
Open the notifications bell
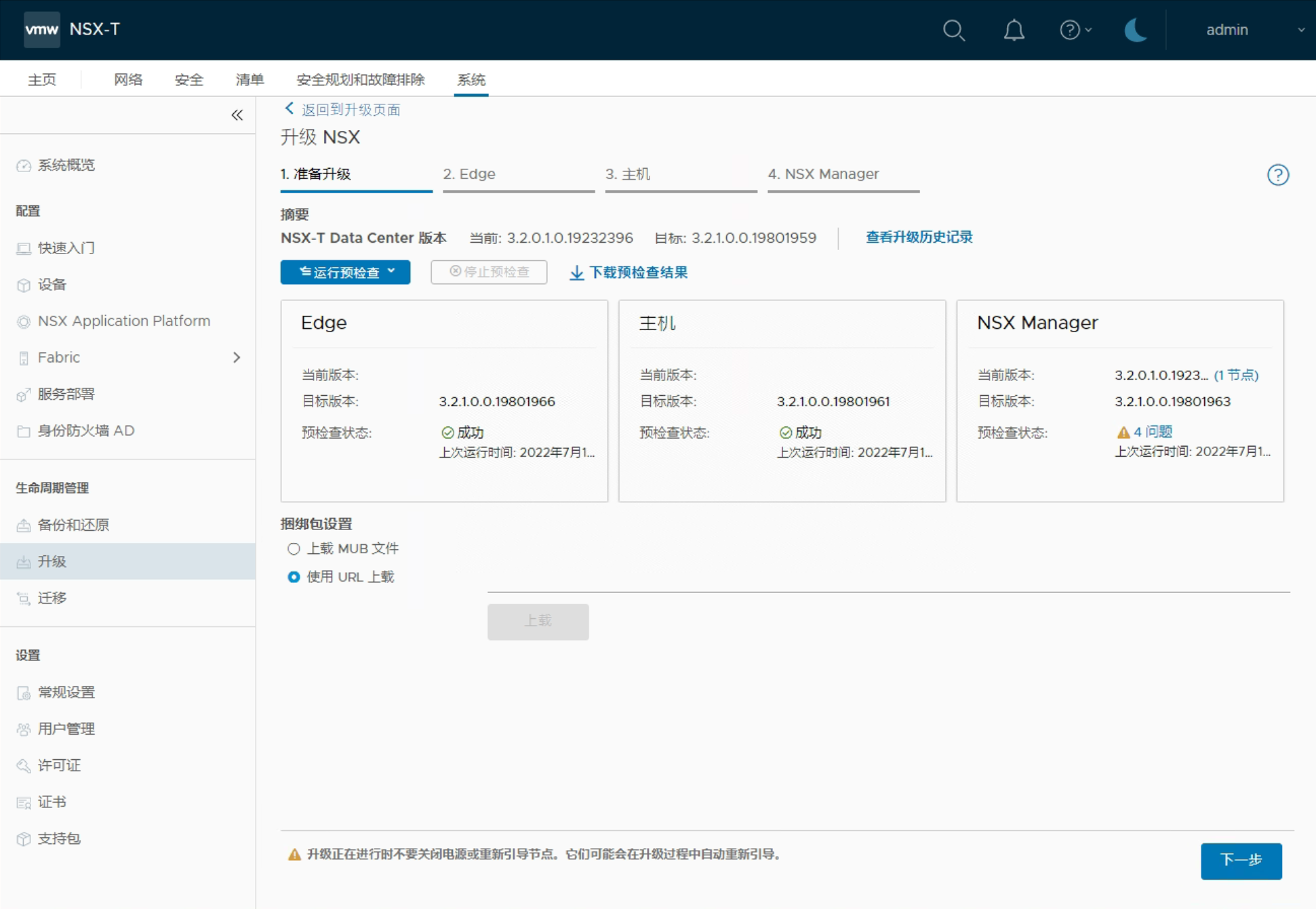click(1014, 30)
